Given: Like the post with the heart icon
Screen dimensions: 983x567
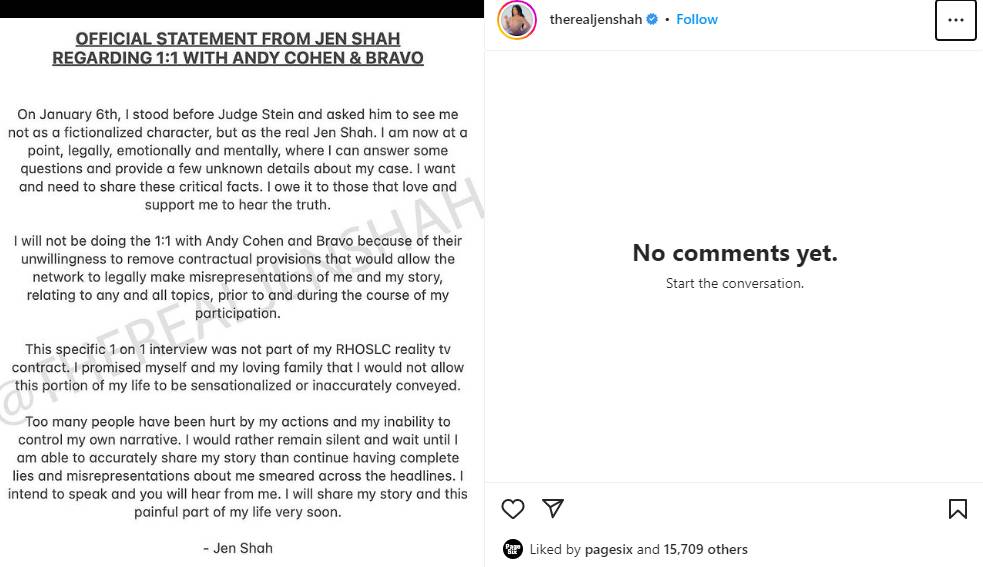Looking at the screenshot, I should tap(513, 509).
